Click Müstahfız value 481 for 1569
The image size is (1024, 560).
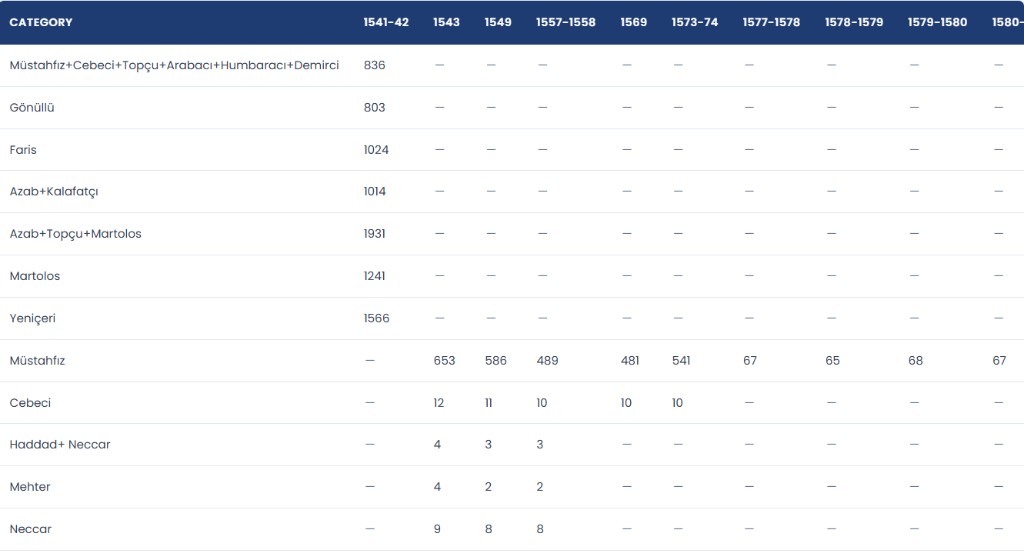tap(630, 360)
